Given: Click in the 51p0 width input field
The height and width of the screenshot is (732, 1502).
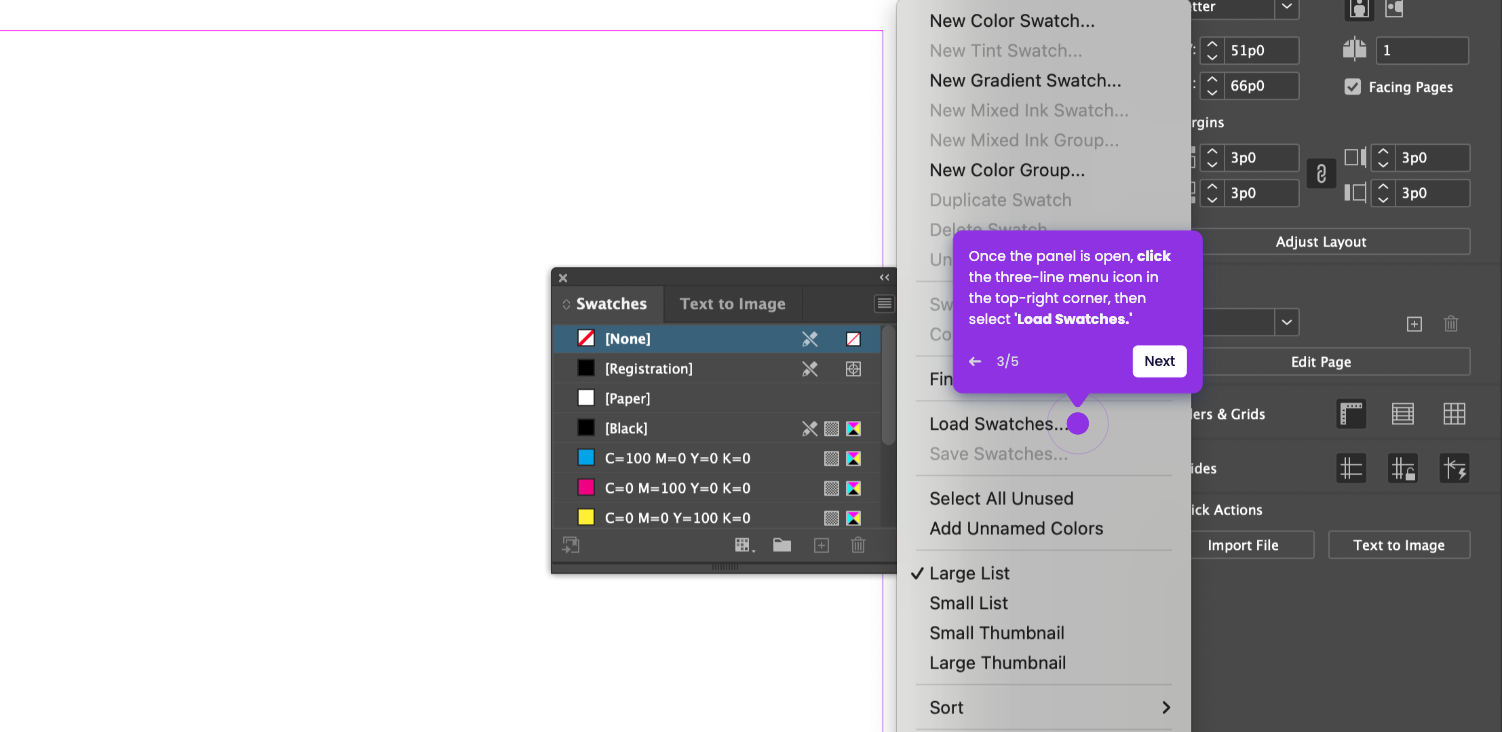Looking at the screenshot, I should 1261,51.
